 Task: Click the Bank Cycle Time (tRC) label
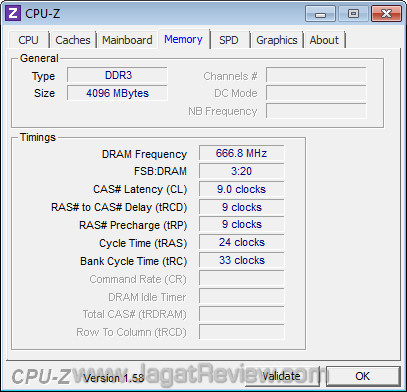[x=134, y=261]
